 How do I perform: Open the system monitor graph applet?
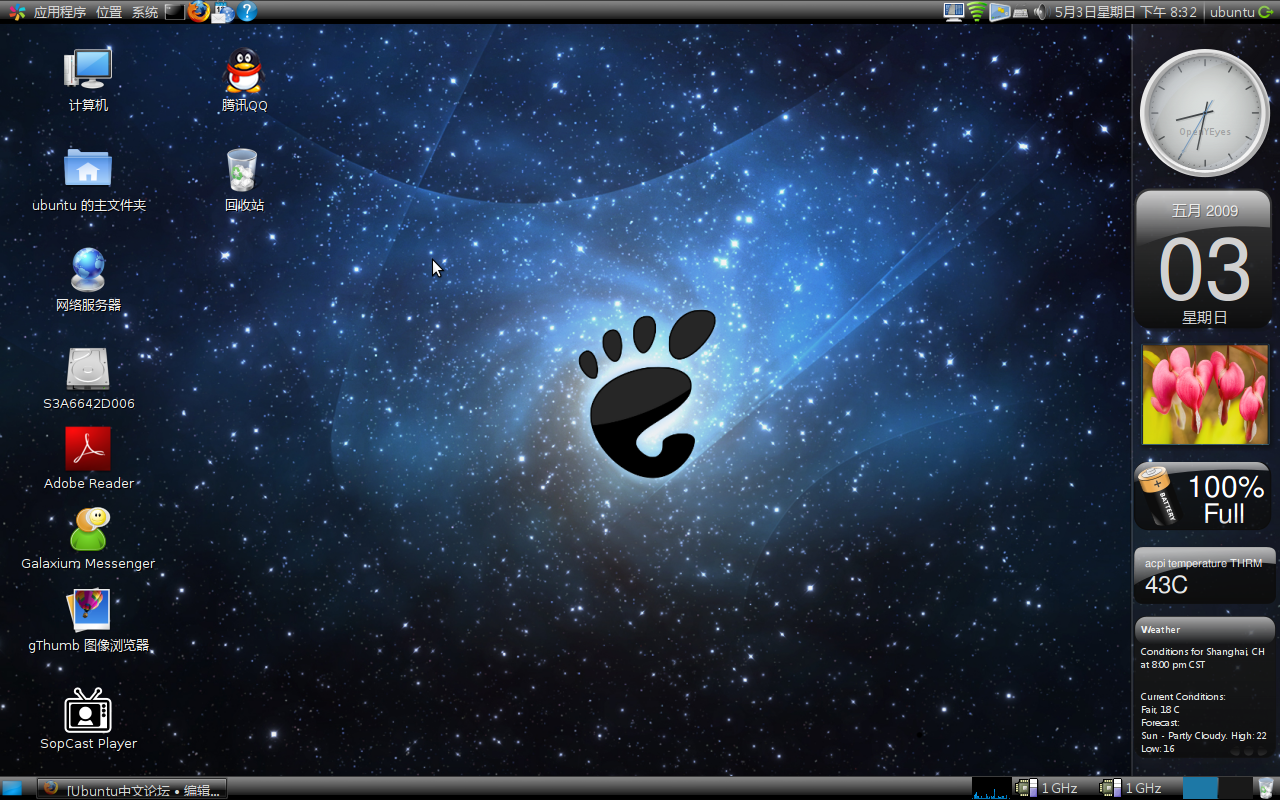(x=991, y=788)
